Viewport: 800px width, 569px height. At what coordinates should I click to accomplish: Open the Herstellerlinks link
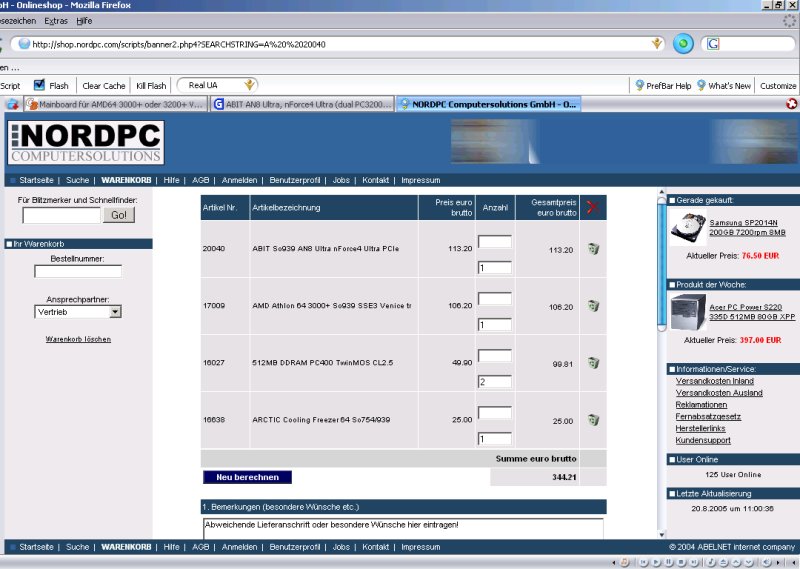pos(700,428)
